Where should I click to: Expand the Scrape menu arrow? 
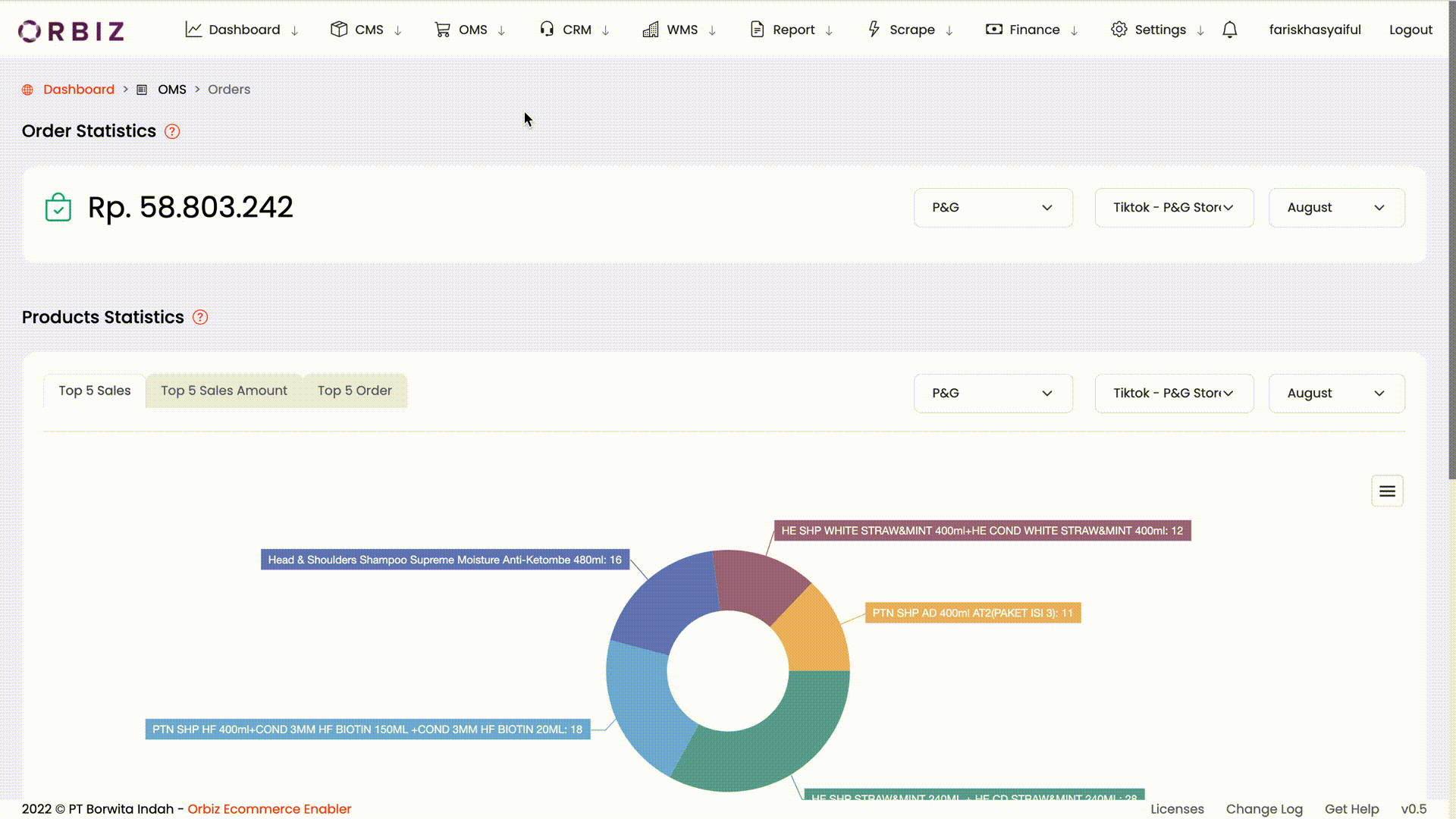[949, 30]
